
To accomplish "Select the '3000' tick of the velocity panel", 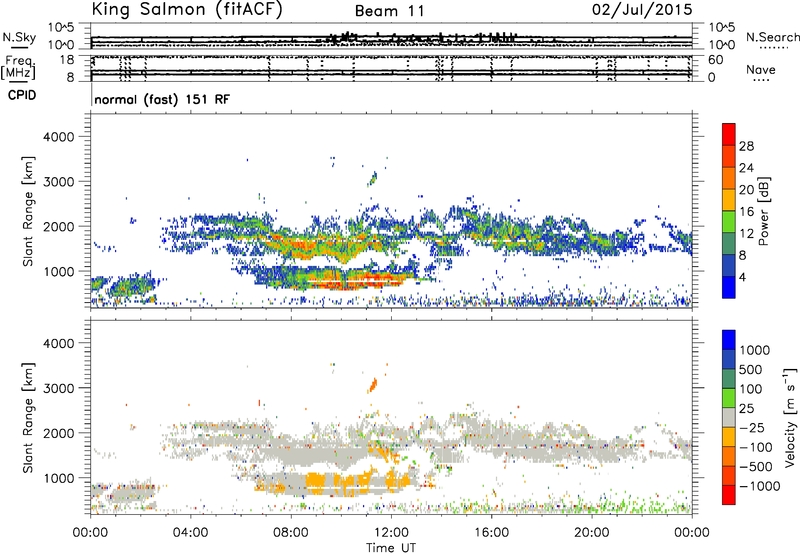I will pyautogui.click(x=58, y=388).
